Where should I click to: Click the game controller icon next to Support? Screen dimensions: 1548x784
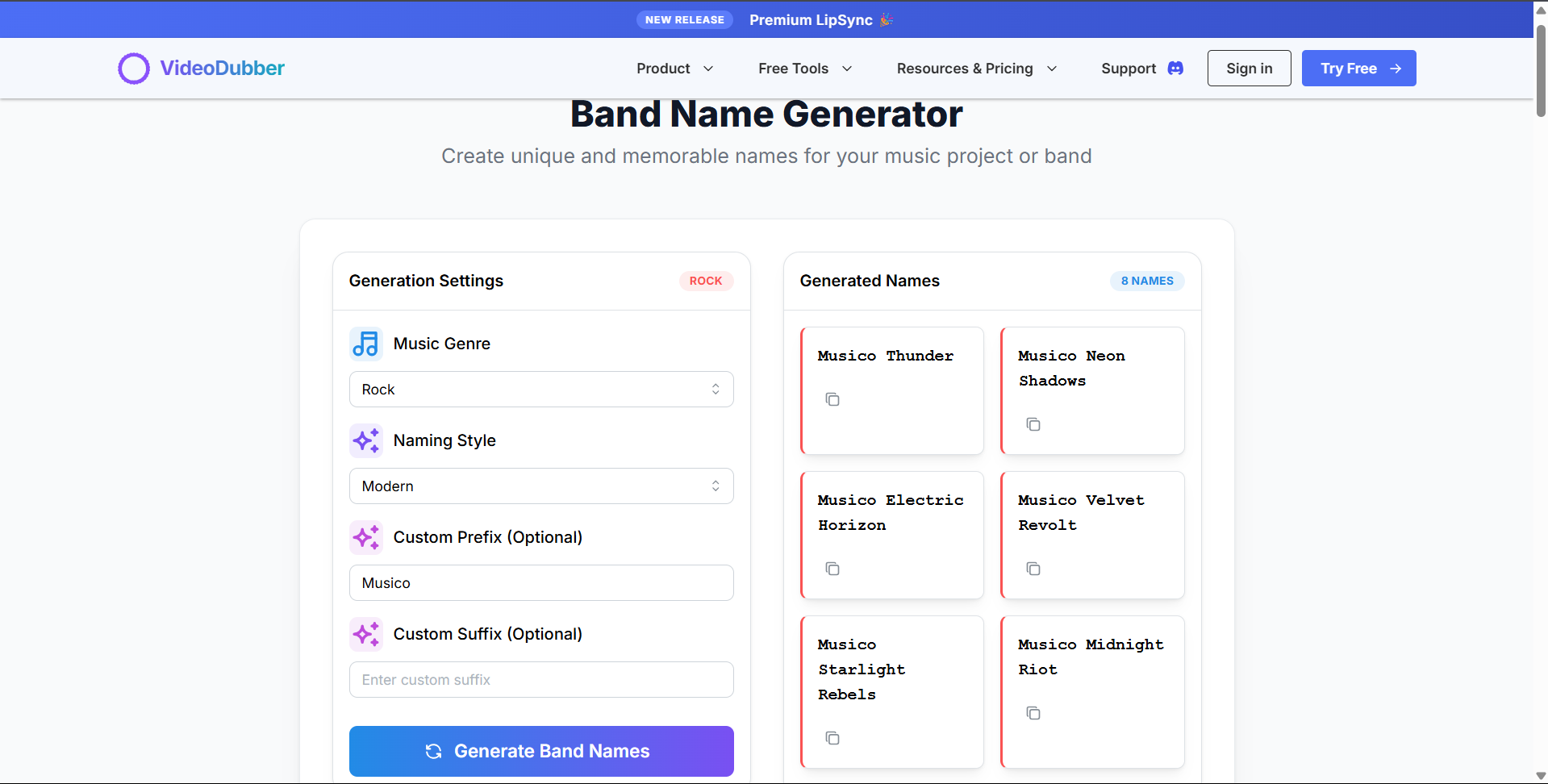[1175, 69]
